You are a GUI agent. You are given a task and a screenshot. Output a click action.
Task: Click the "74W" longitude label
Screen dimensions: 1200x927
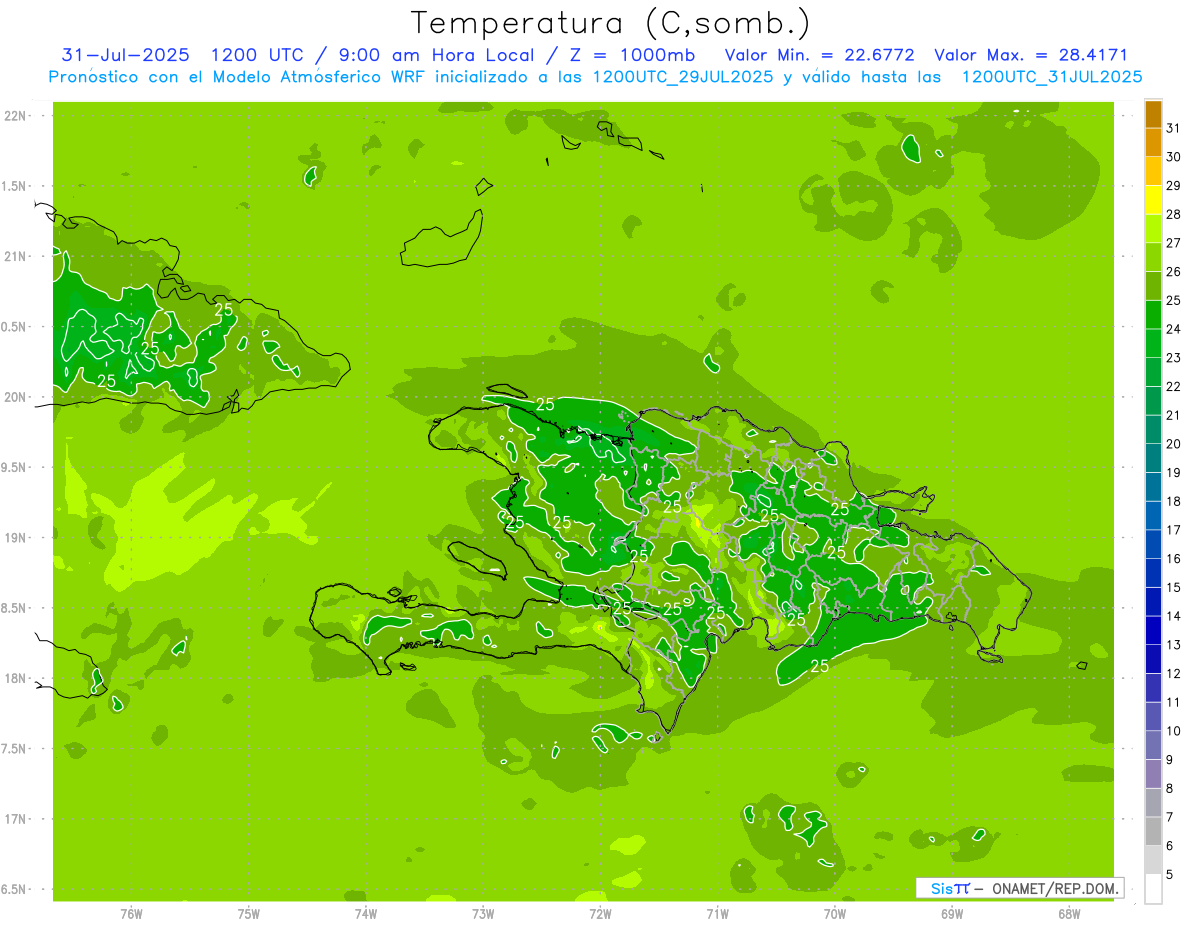click(366, 914)
